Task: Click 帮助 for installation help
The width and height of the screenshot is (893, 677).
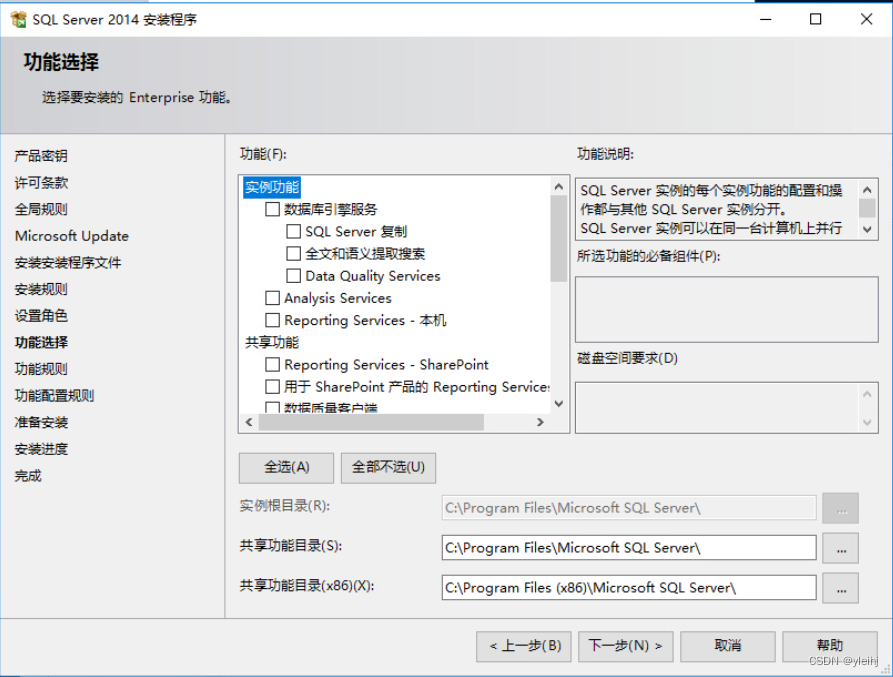Action: click(829, 646)
